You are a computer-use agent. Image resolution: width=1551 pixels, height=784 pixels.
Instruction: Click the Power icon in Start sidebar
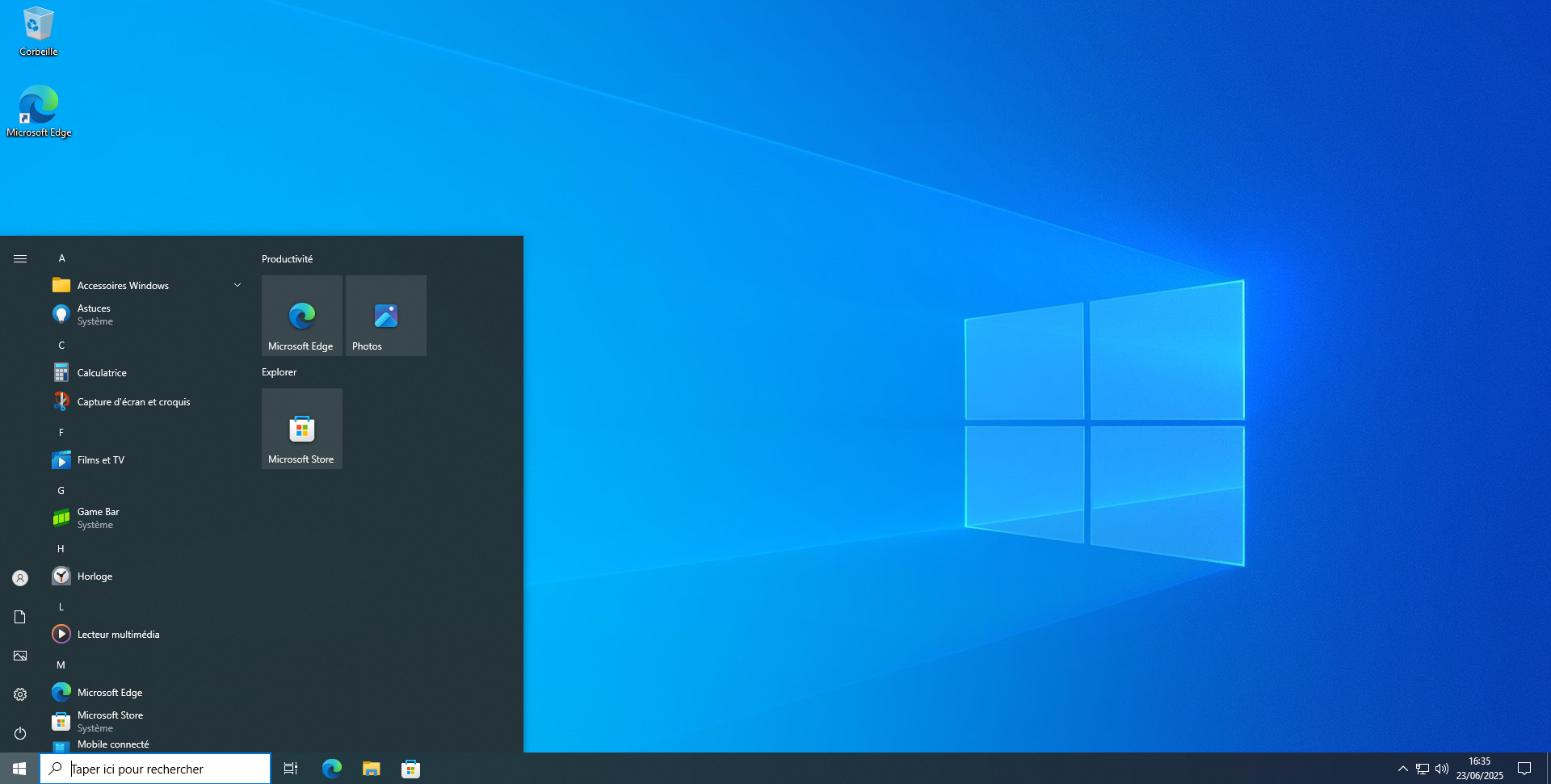click(x=20, y=733)
